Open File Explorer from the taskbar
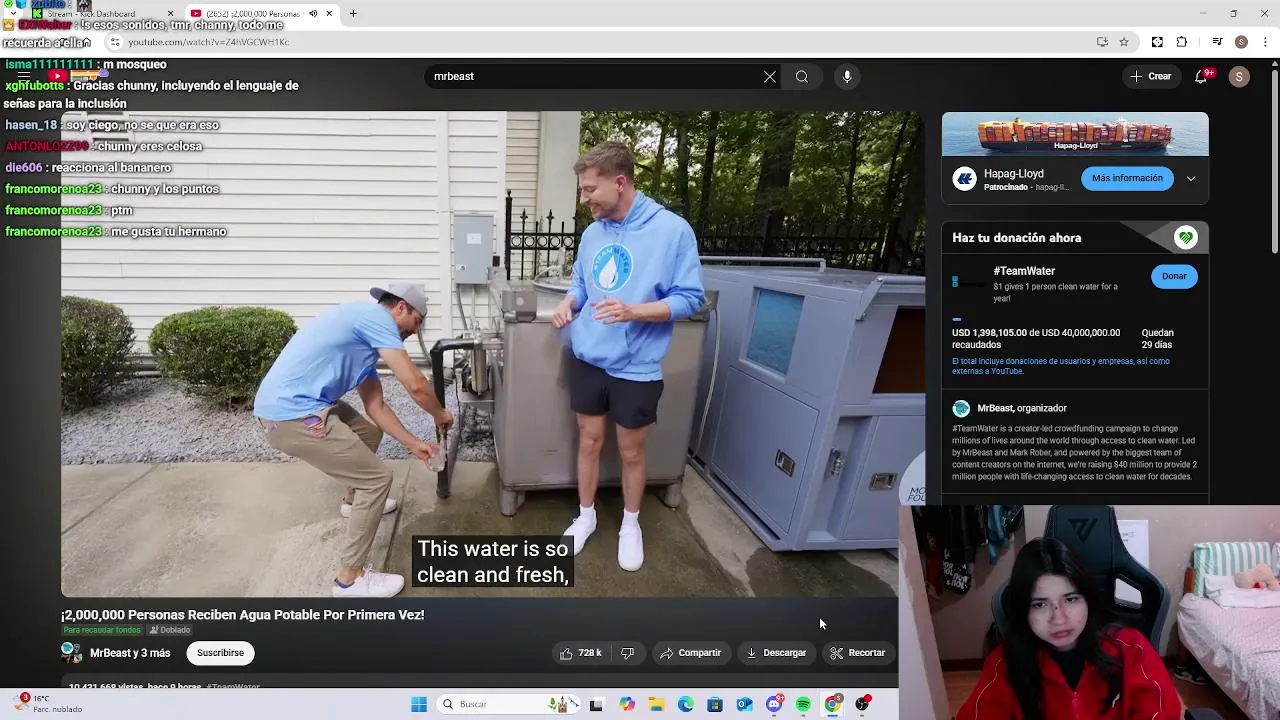 pyautogui.click(x=656, y=704)
